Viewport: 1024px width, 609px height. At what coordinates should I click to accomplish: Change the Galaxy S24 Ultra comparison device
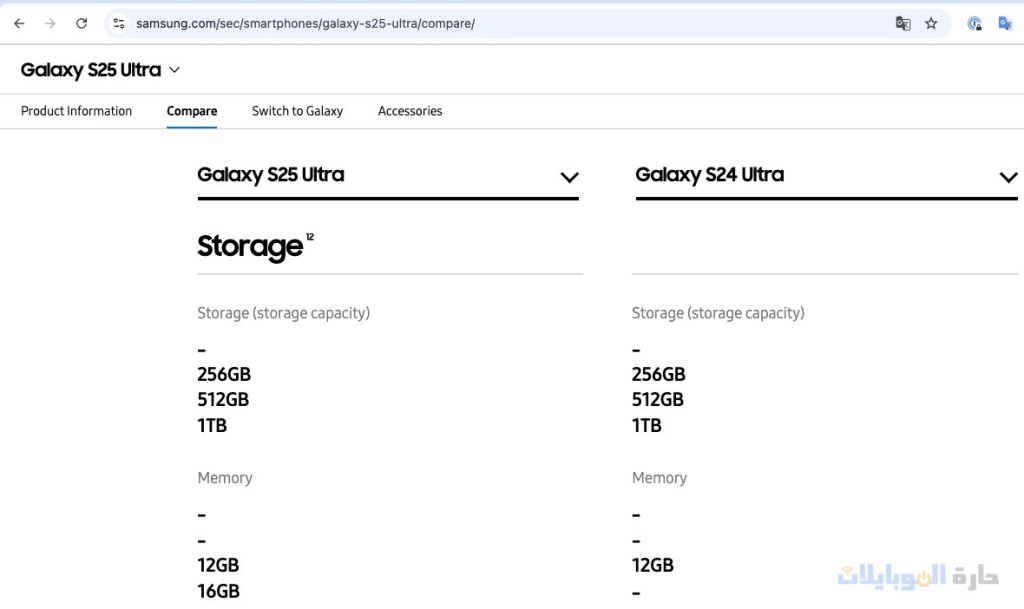click(x=1008, y=178)
